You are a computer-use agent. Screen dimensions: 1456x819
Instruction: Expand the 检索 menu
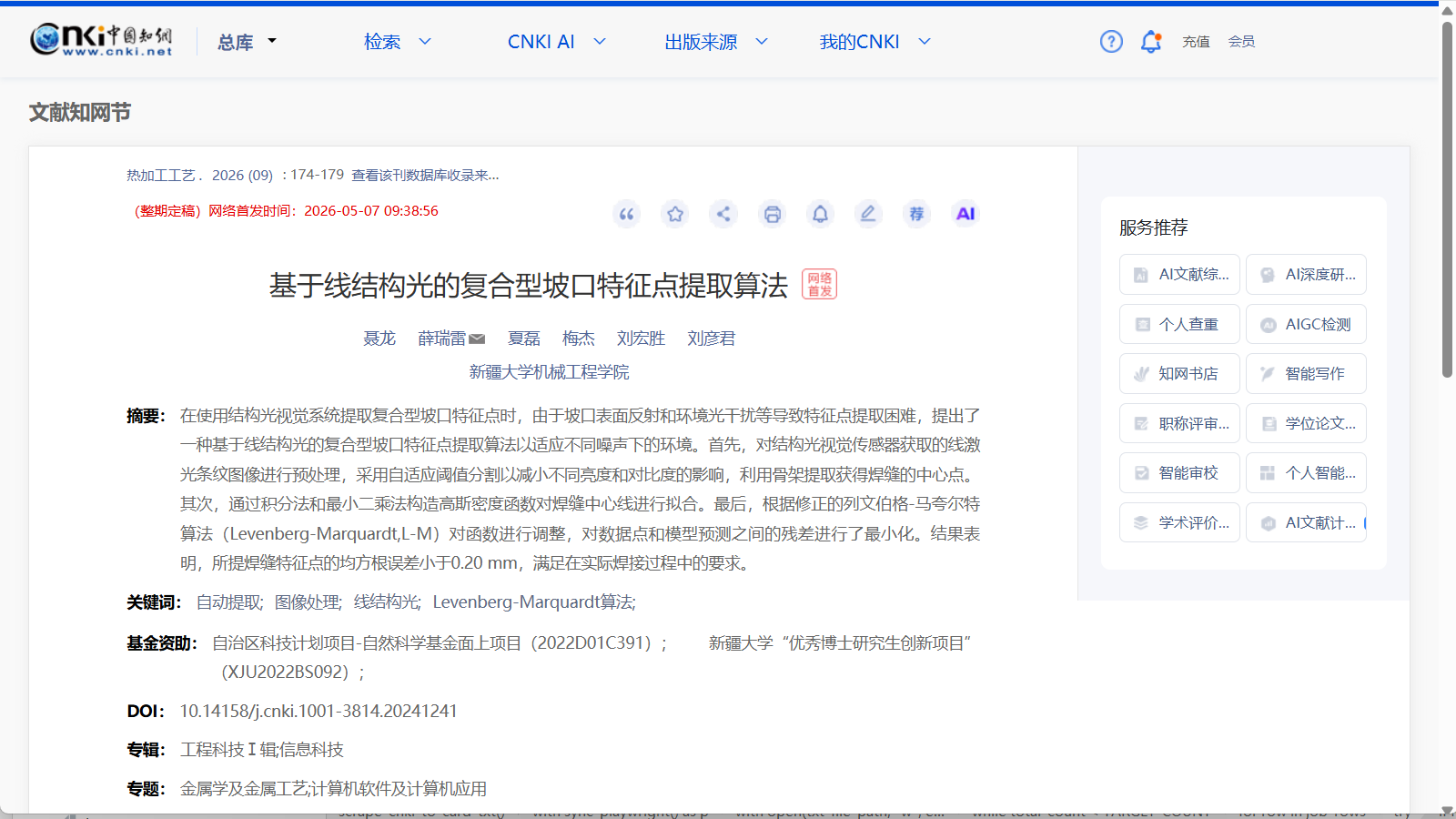398,42
